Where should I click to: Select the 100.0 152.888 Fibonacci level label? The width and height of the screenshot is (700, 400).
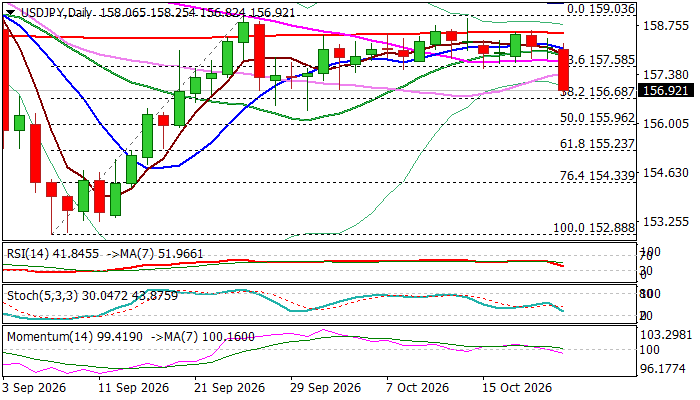594,228
